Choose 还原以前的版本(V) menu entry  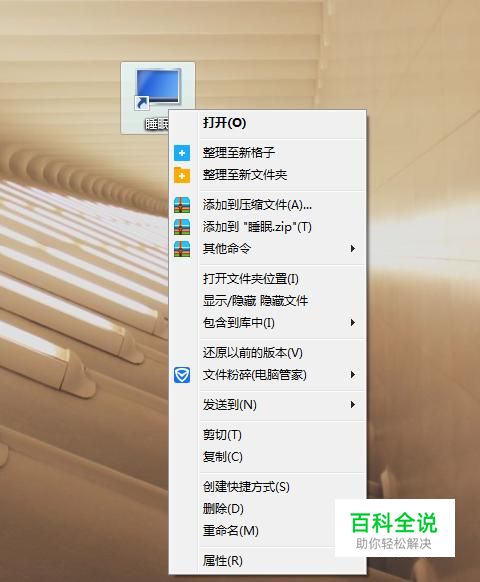tap(267, 353)
